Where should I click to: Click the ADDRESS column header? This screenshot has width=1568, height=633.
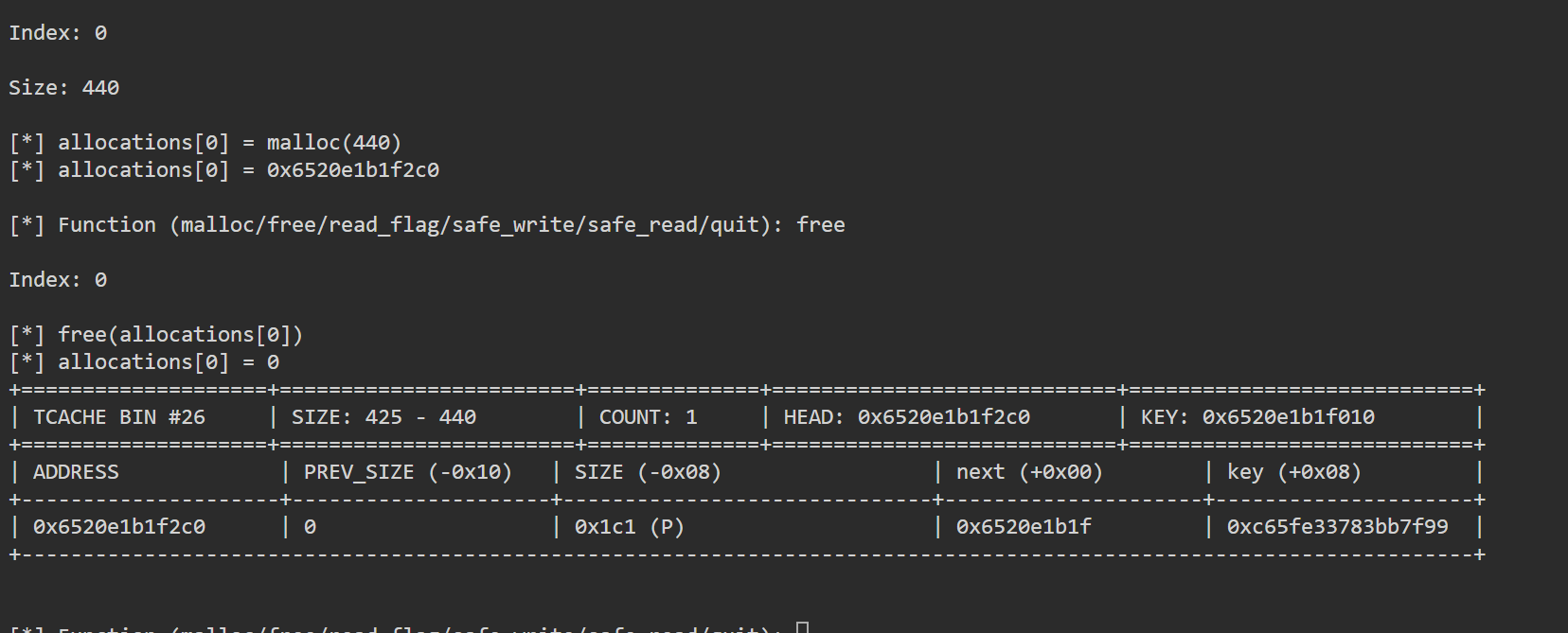[76, 472]
